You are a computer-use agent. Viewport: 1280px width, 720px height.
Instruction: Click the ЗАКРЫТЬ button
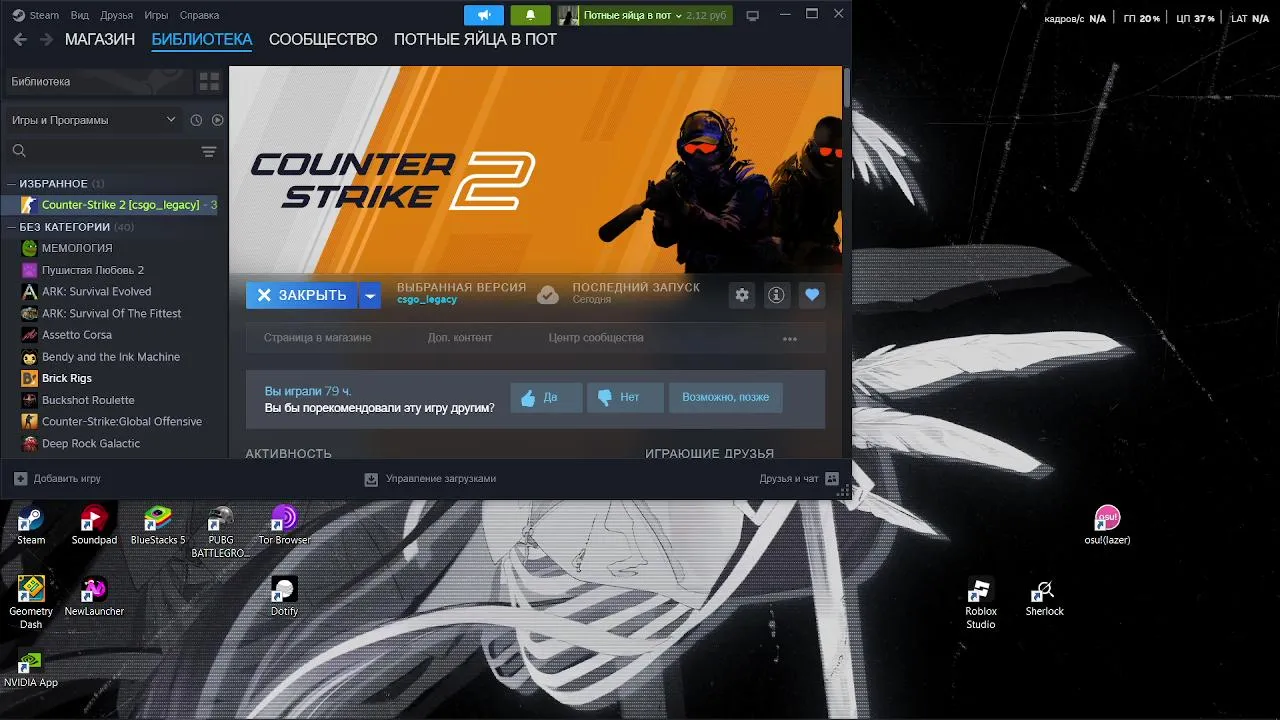(302, 295)
